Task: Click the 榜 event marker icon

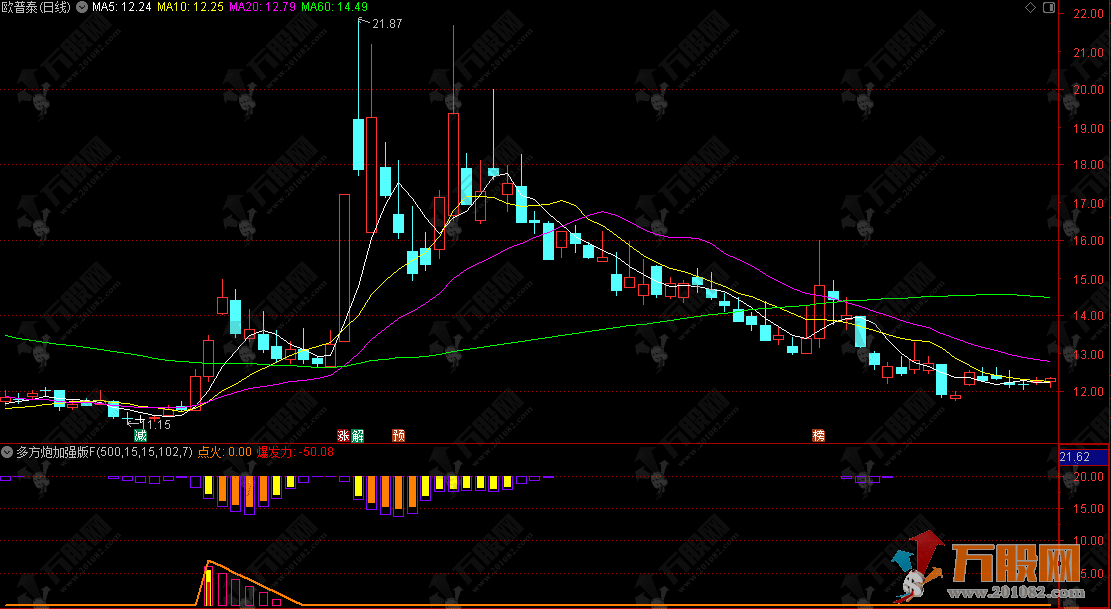Action: click(x=819, y=436)
